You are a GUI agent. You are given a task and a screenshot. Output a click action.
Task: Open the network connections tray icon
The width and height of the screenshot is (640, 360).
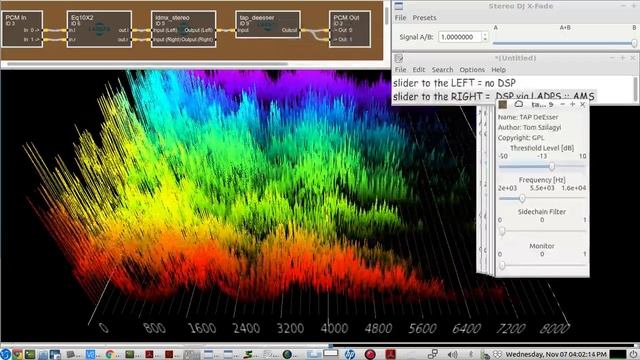click(433, 354)
